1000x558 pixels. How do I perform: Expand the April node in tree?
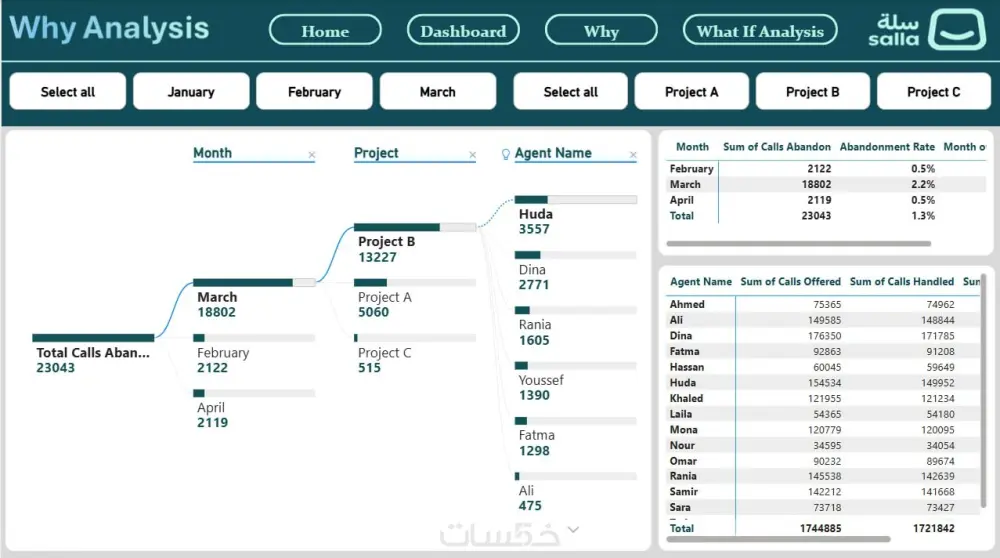click(x=254, y=409)
